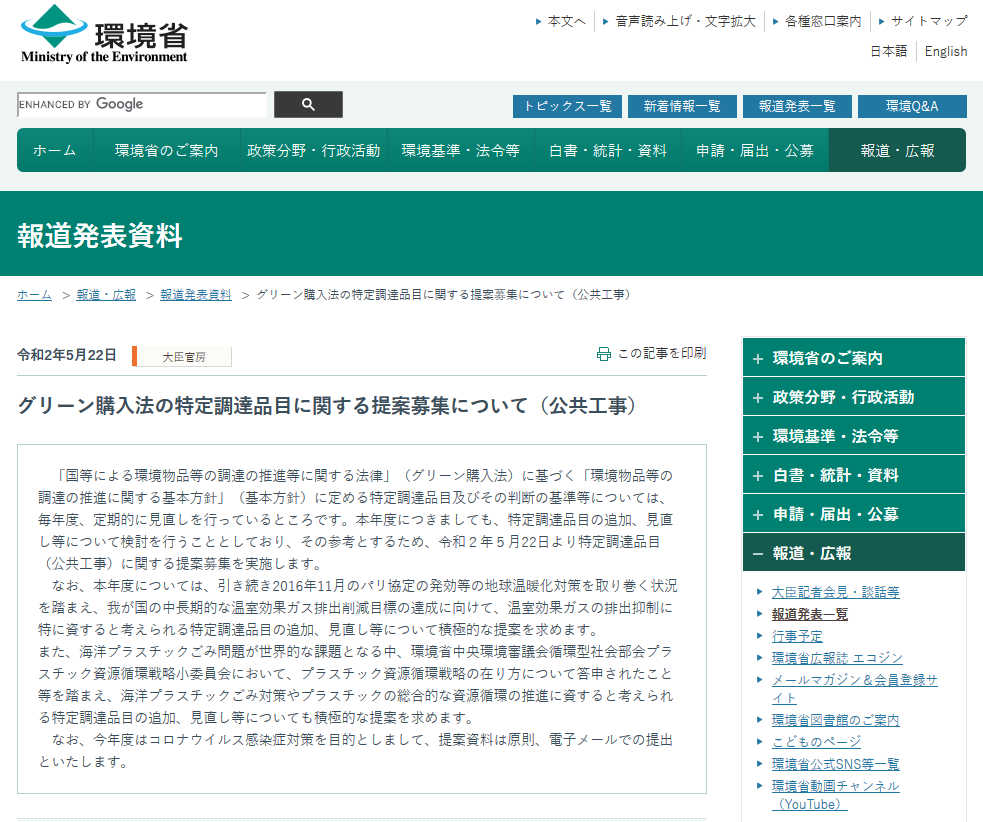Click the Ministry of the Environment logo
983x822 pixels.
(x=104, y=35)
